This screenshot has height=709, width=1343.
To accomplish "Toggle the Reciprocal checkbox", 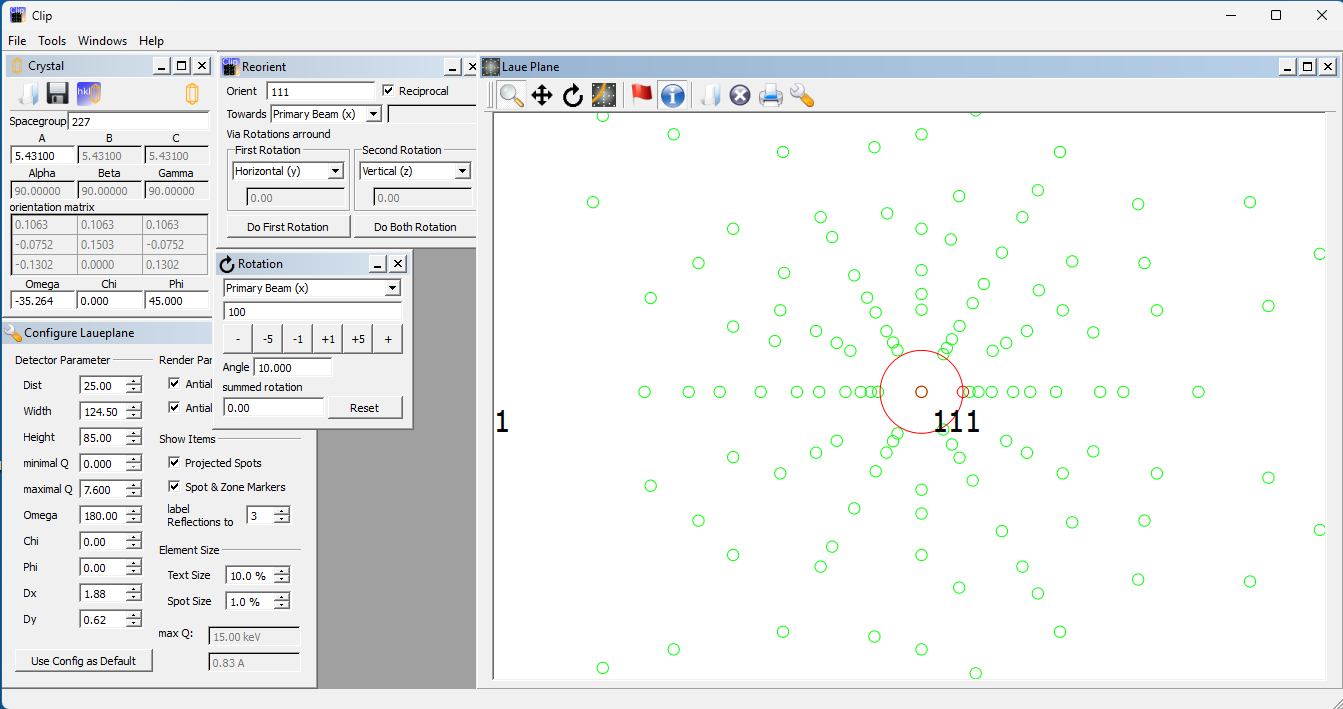I will pos(389,91).
